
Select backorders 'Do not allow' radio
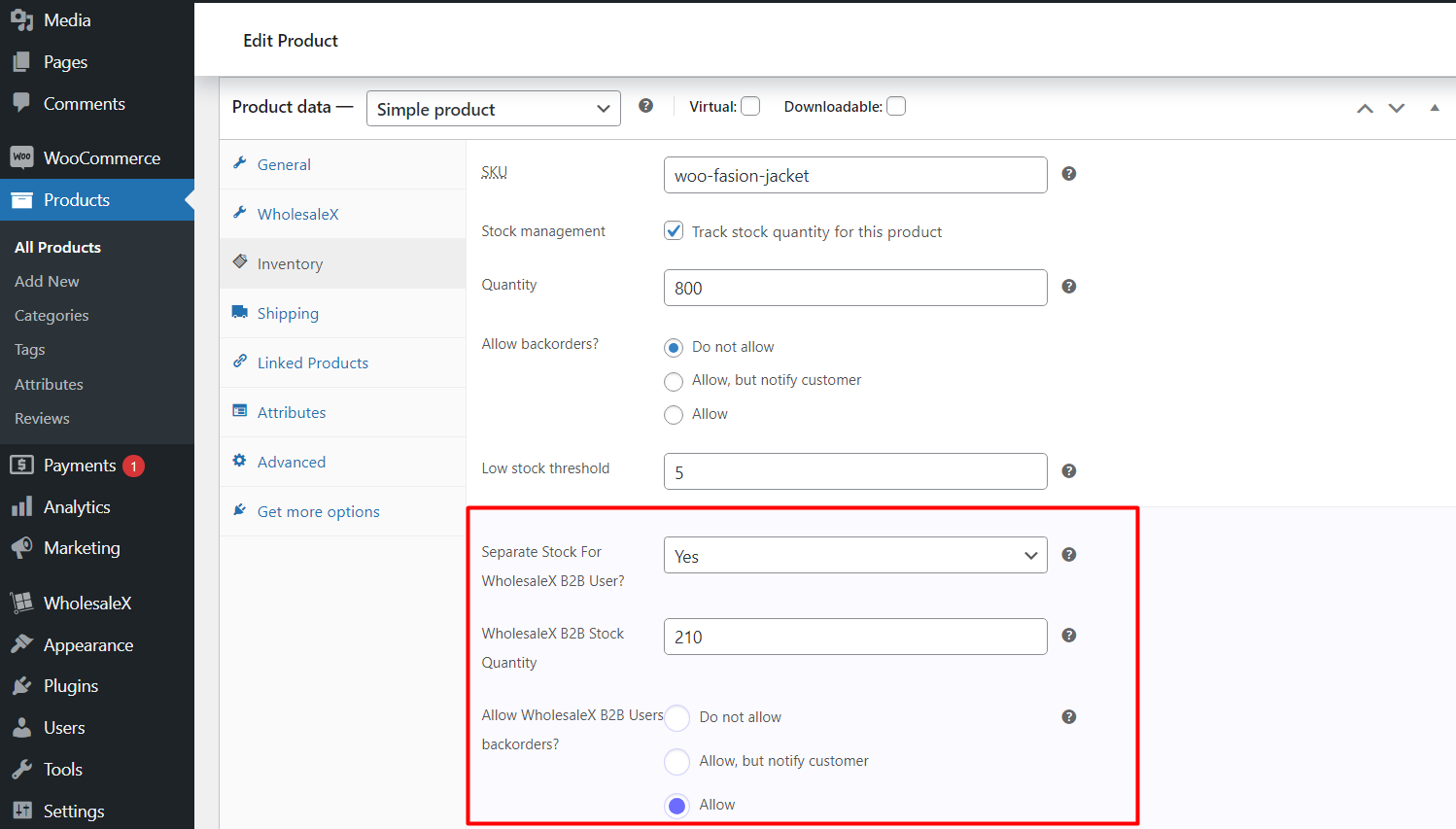click(x=674, y=348)
